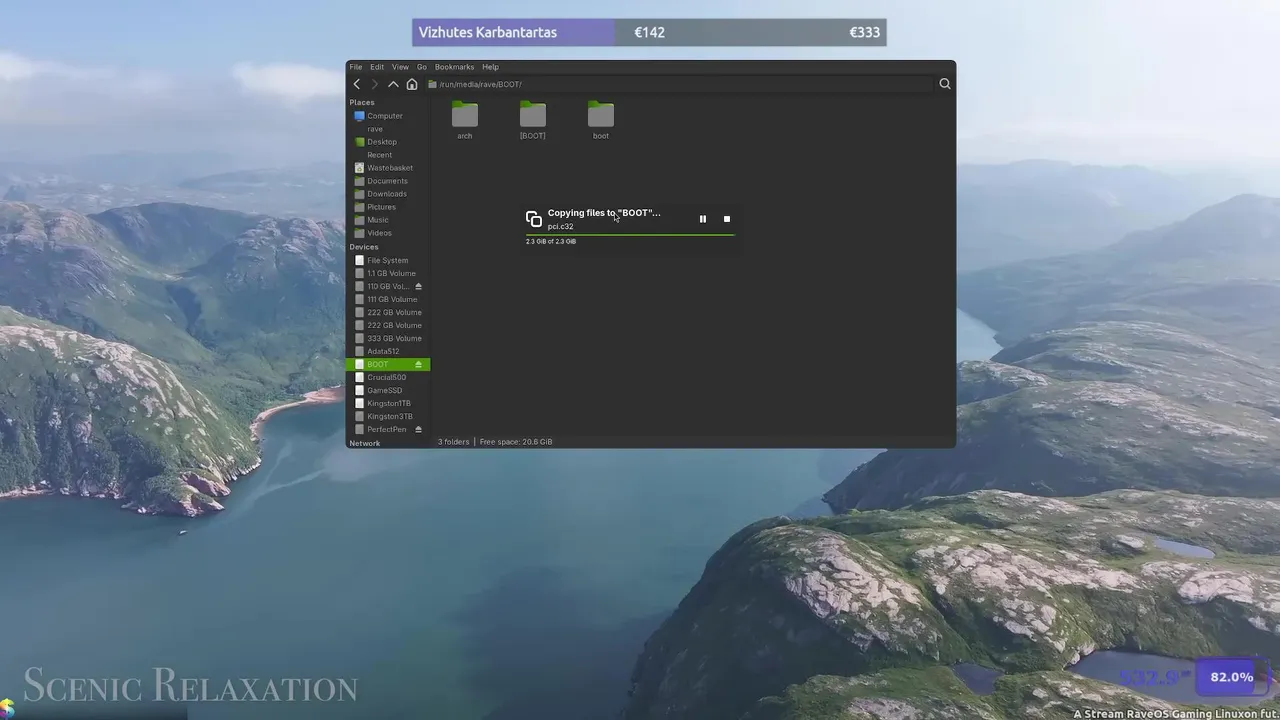The image size is (1280, 720).
Task: Select the Kingston3TB device
Action: (388, 417)
